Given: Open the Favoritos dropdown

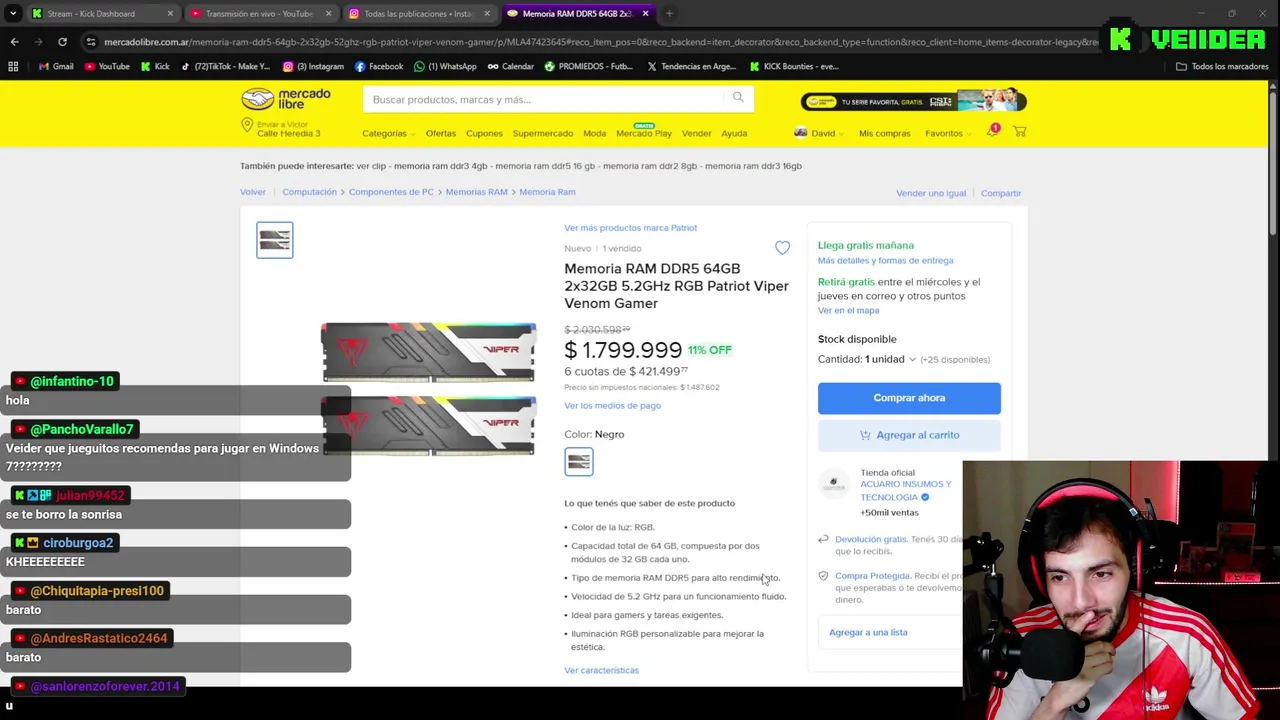Looking at the screenshot, I should tap(947, 133).
